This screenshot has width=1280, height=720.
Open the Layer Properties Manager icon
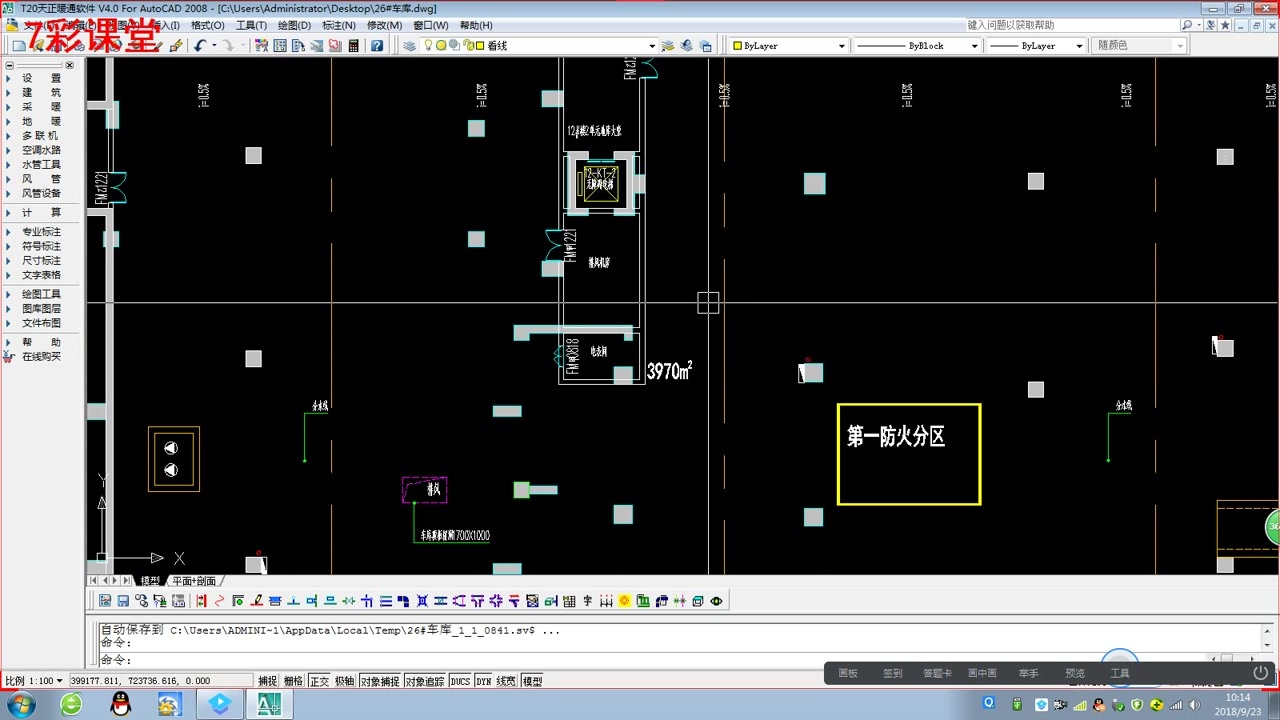410,46
